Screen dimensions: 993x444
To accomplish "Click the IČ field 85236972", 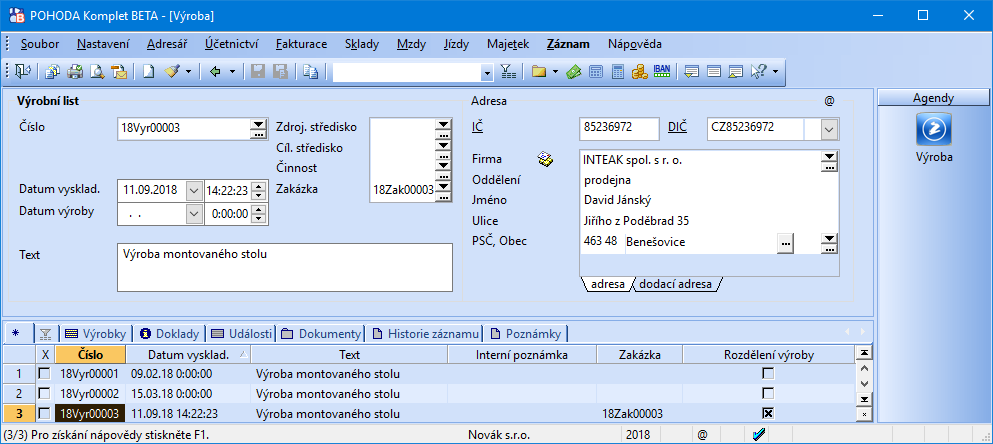I will click(619, 129).
